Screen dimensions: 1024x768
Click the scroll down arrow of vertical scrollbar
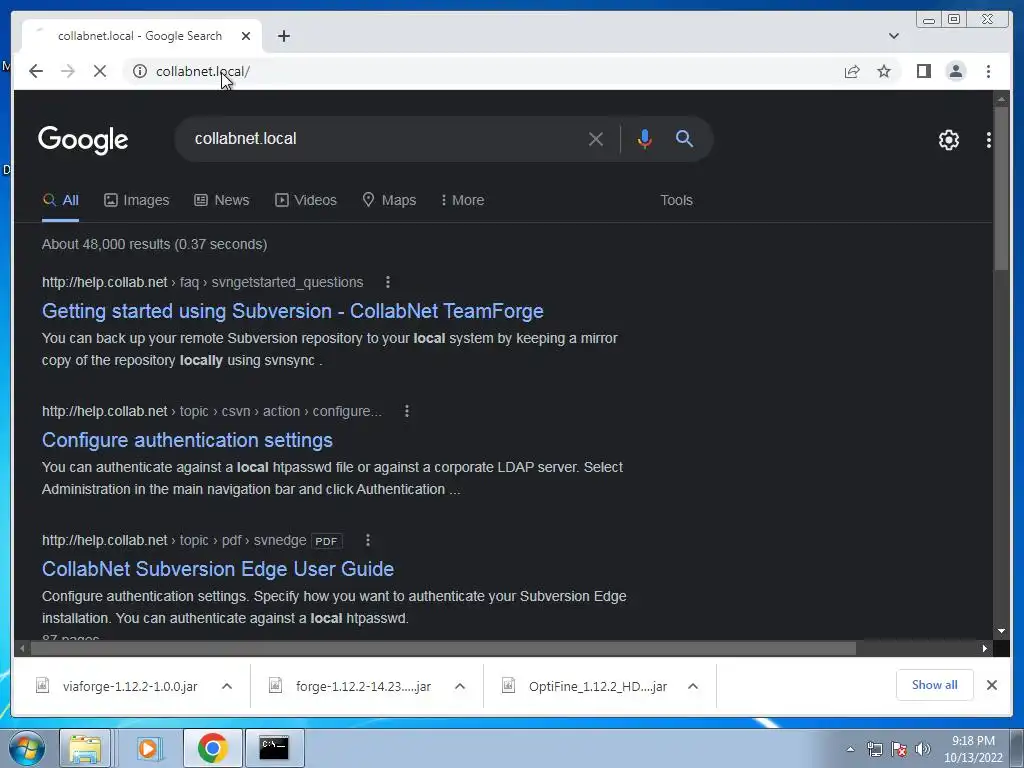tap(1001, 631)
